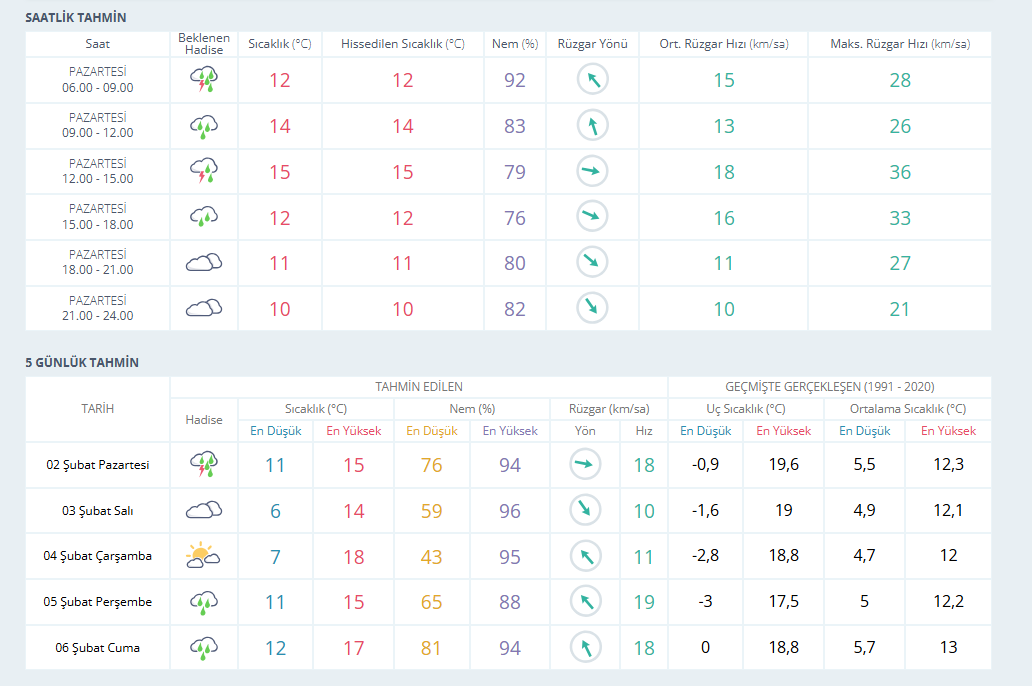Click the partly sunny icon for 04 Şubat Çarşamba
Viewport: 1032px width, 686px height.
[204, 556]
